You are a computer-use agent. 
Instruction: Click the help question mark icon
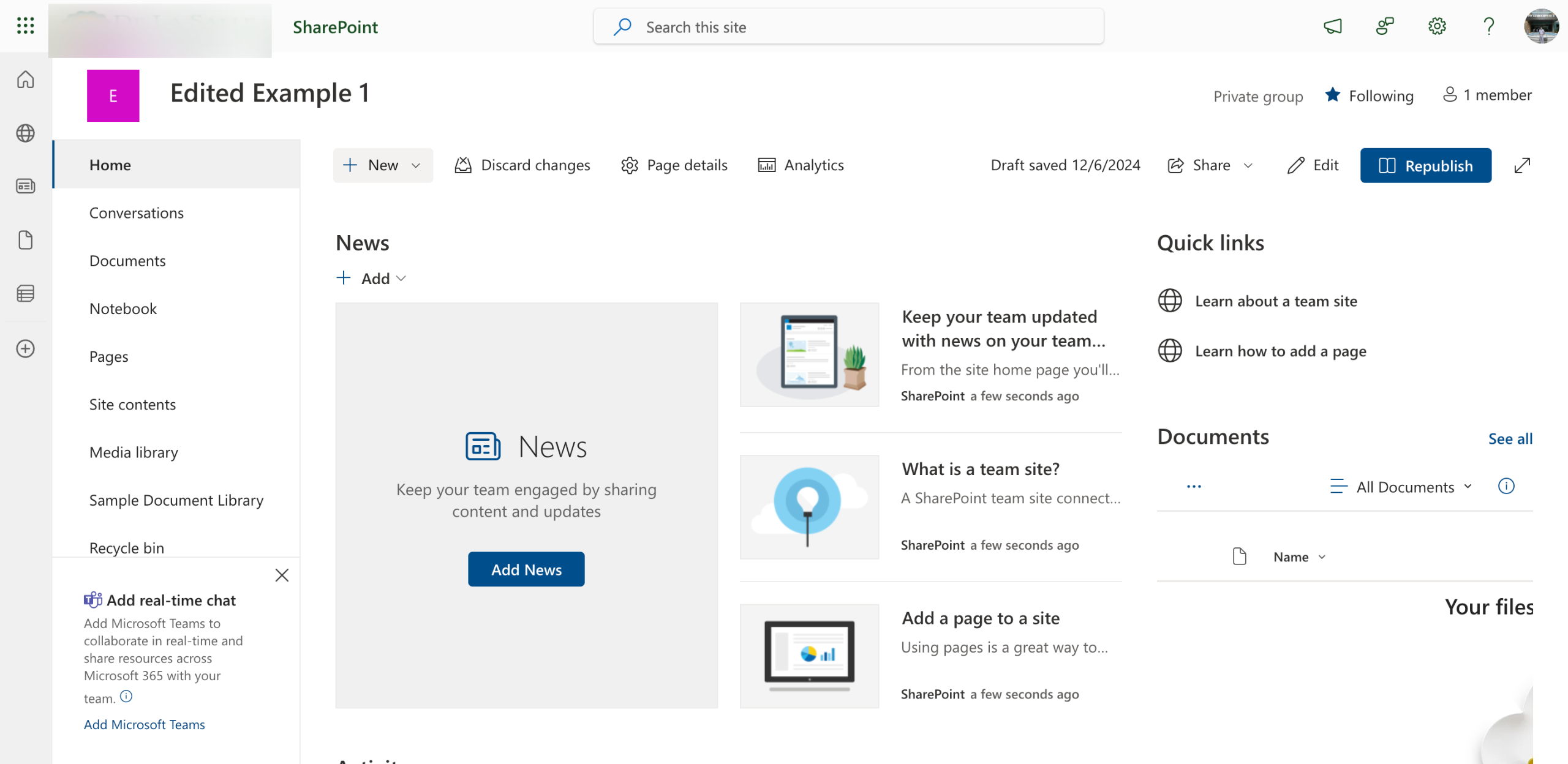click(1489, 26)
